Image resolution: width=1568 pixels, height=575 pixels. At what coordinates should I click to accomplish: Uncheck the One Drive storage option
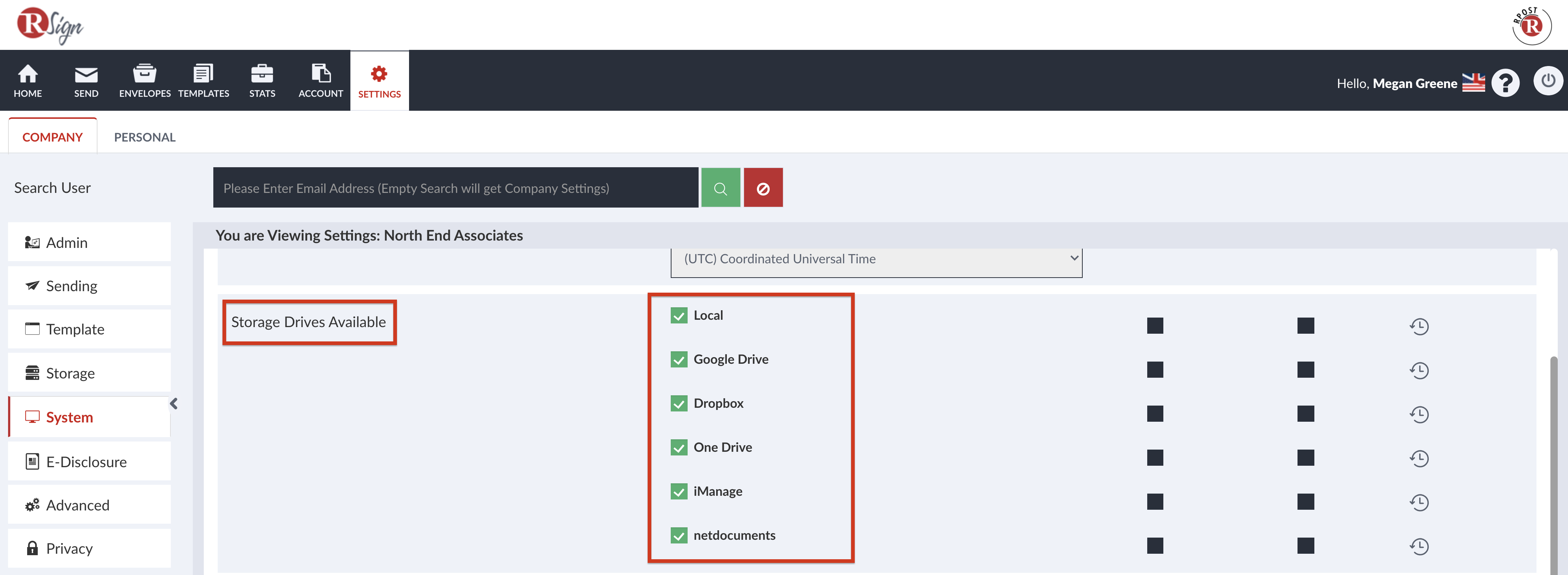pyautogui.click(x=679, y=447)
